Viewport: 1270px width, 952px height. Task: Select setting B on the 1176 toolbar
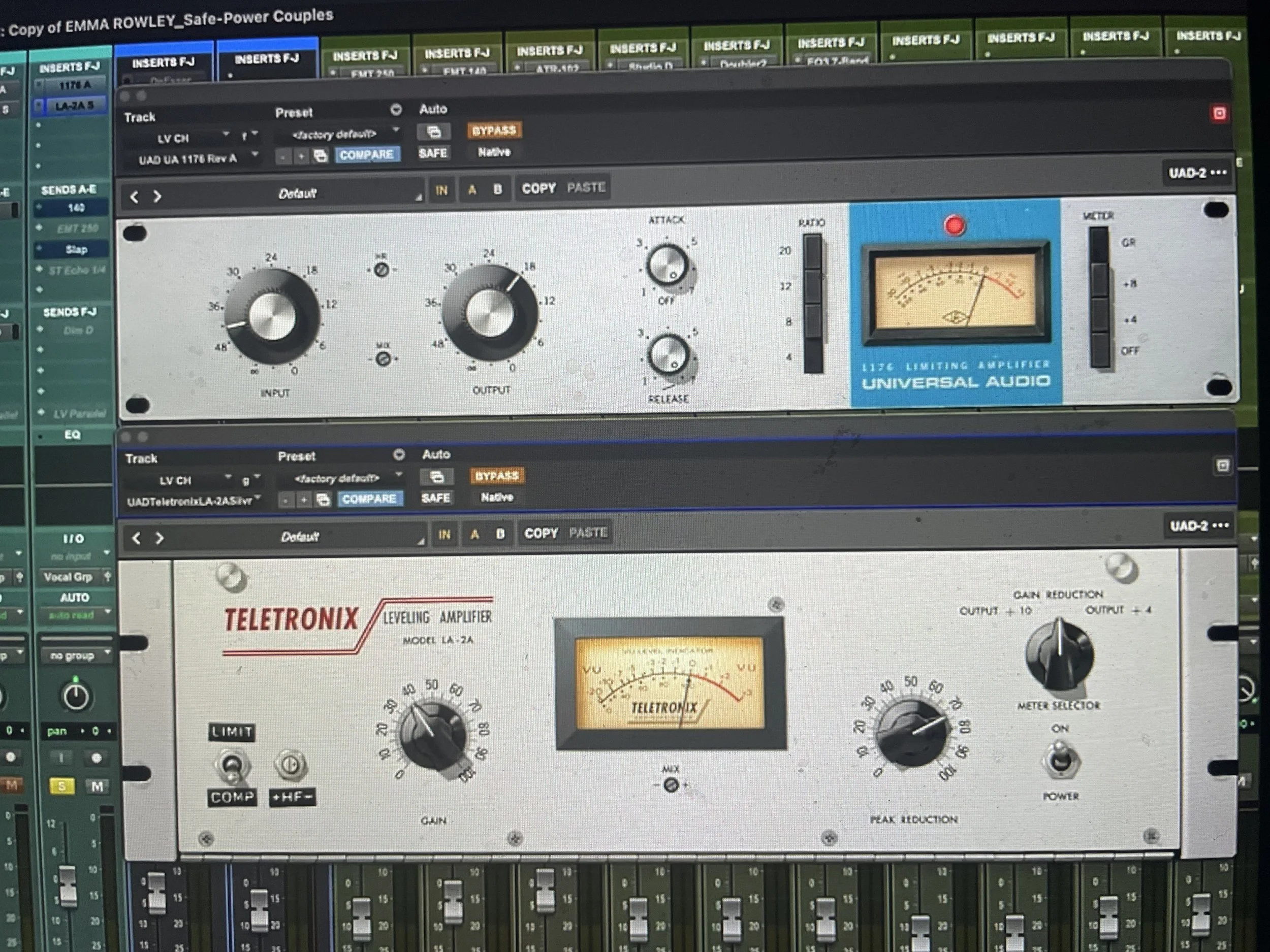(x=498, y=189)
